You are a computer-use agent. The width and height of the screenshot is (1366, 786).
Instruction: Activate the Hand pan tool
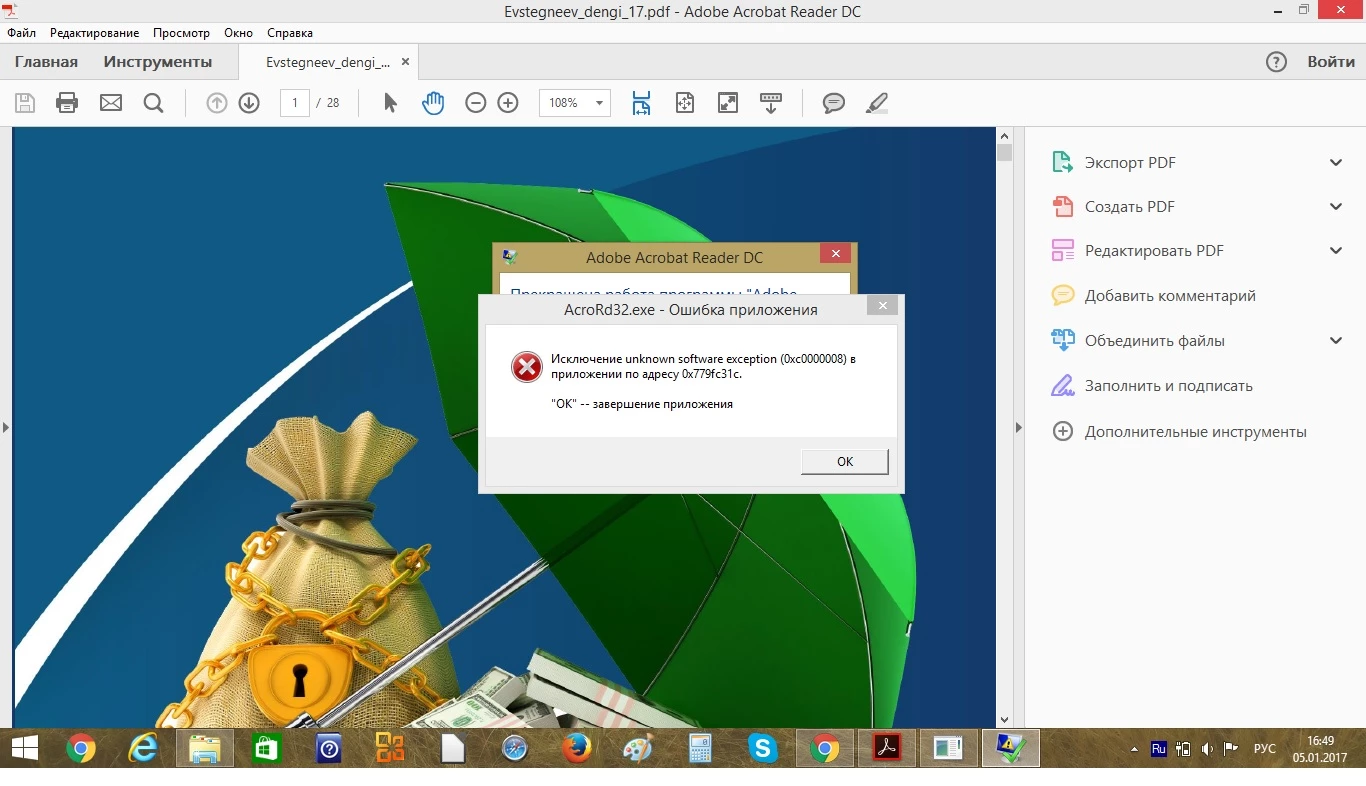tap(432, 103)
